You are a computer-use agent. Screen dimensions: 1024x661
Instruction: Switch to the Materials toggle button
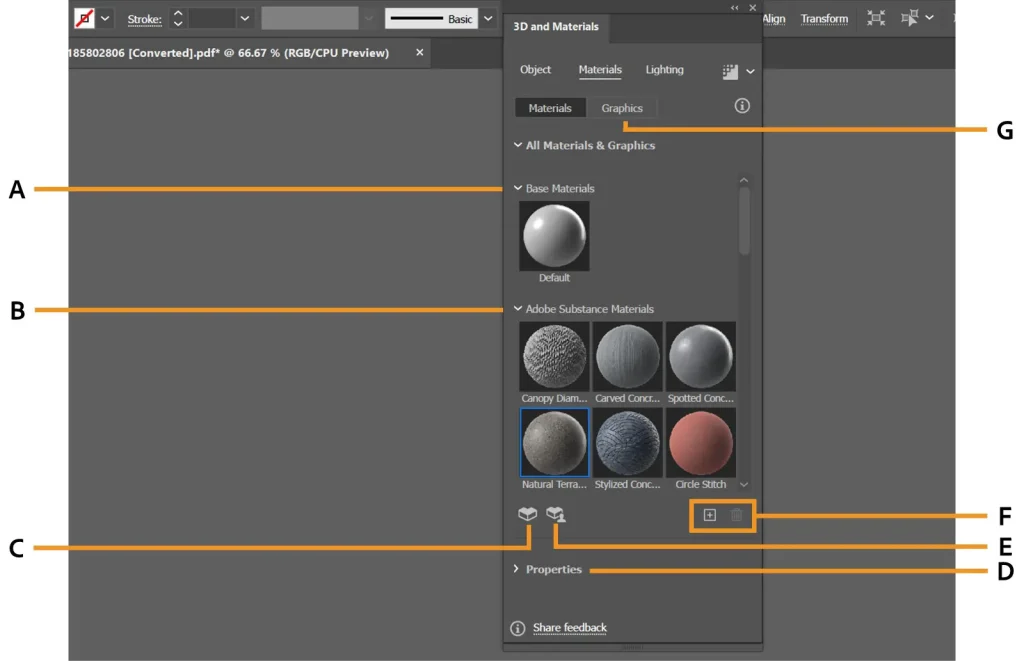[550, 108]
